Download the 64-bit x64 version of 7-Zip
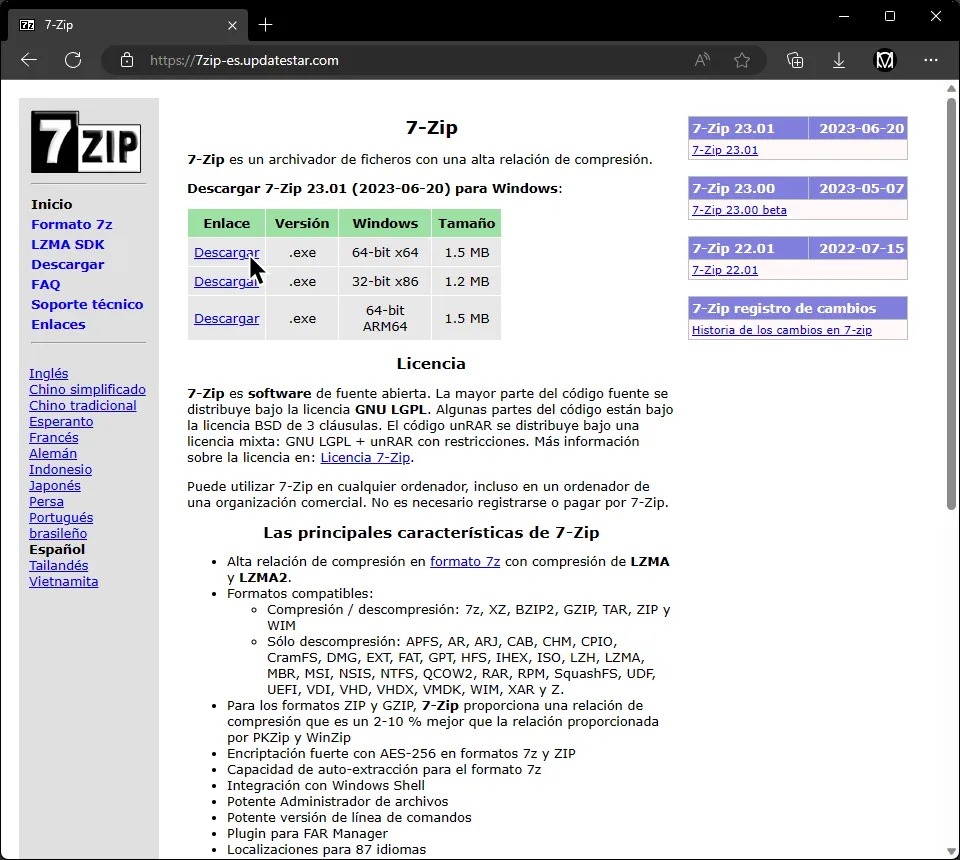Image resolution: width=960 pixels, height=860 pixels. [x=225, y=252]
